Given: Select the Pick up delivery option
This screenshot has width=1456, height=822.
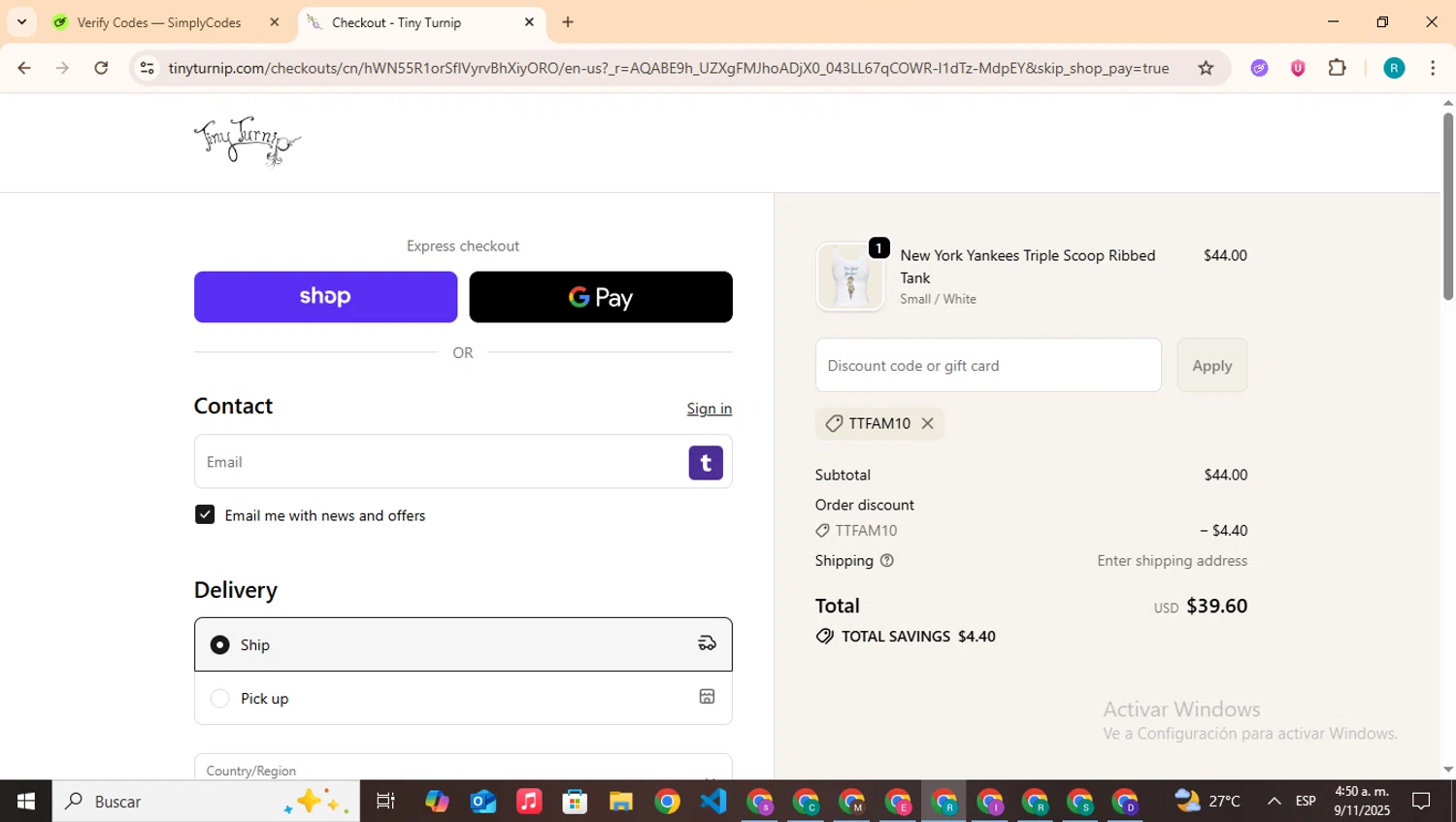Looking at the screenshot, I should pos(463,698).
